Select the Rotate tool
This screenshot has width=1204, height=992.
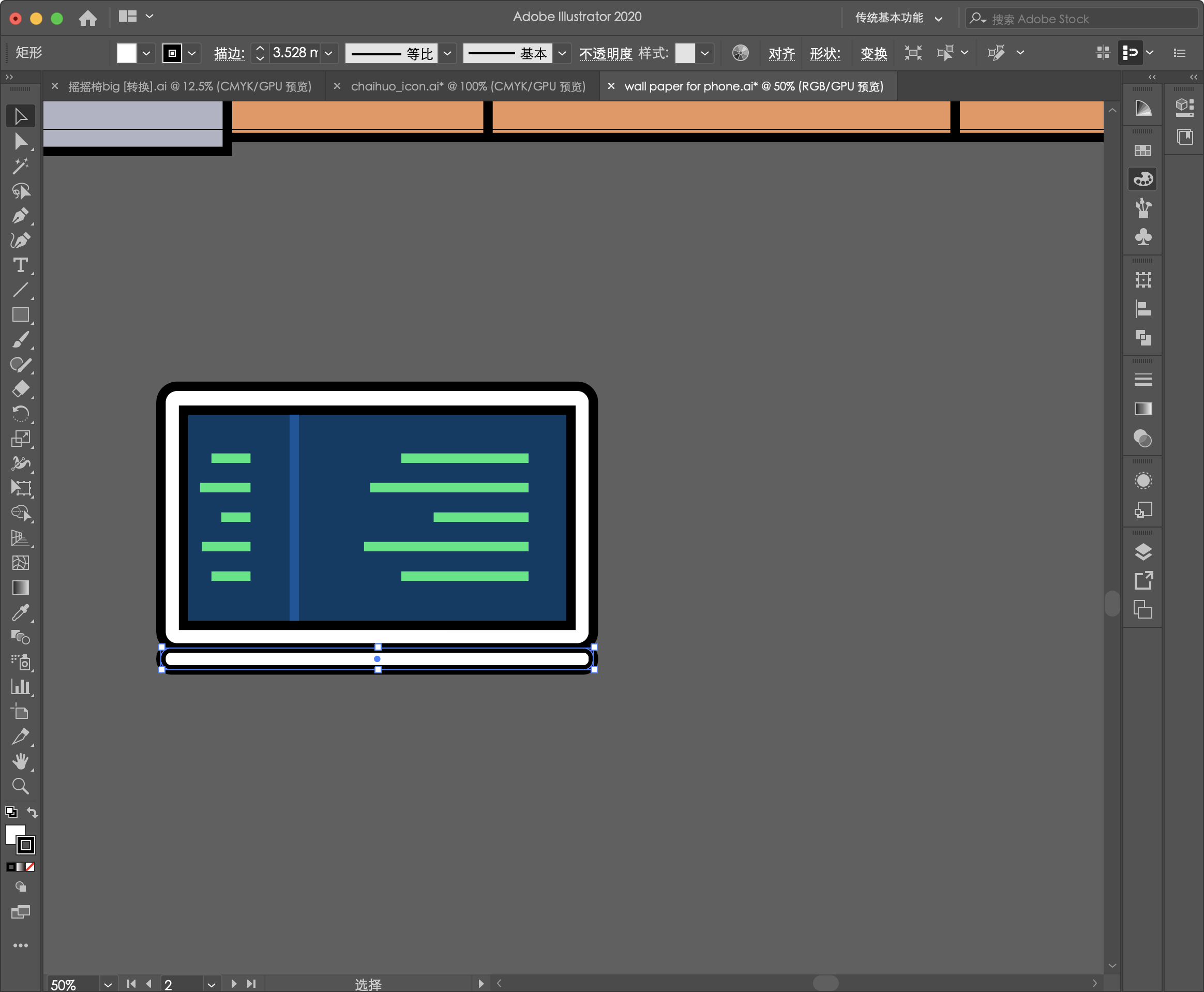tap(21, 414)
